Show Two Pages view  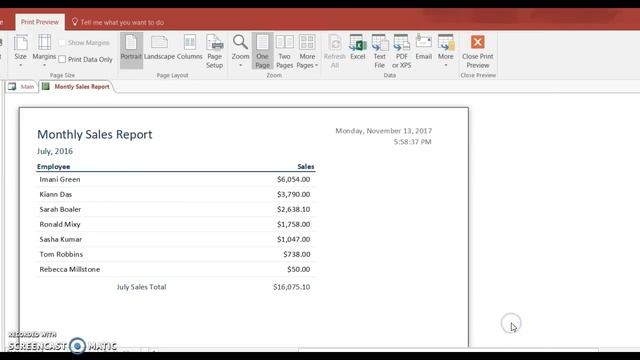pyautogui.click(x=284, y=51)
